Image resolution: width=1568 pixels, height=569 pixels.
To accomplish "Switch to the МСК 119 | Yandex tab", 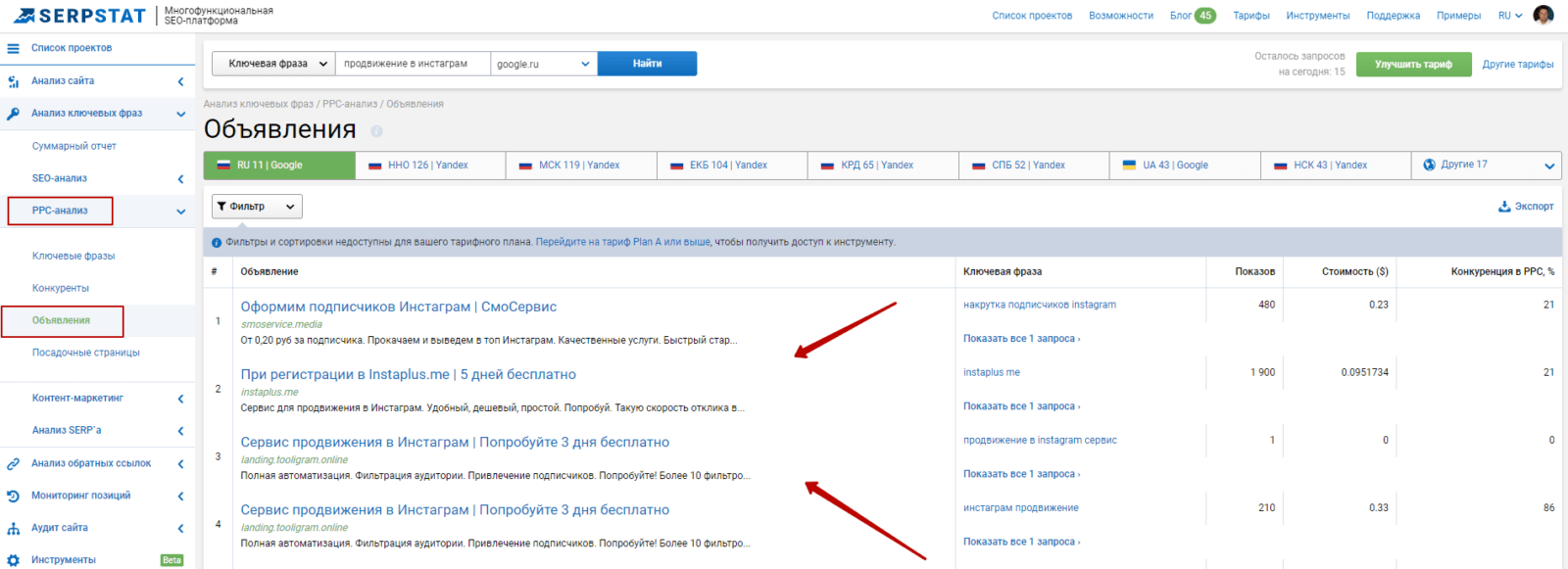I will pyautogui.click(x=581, y=166).
